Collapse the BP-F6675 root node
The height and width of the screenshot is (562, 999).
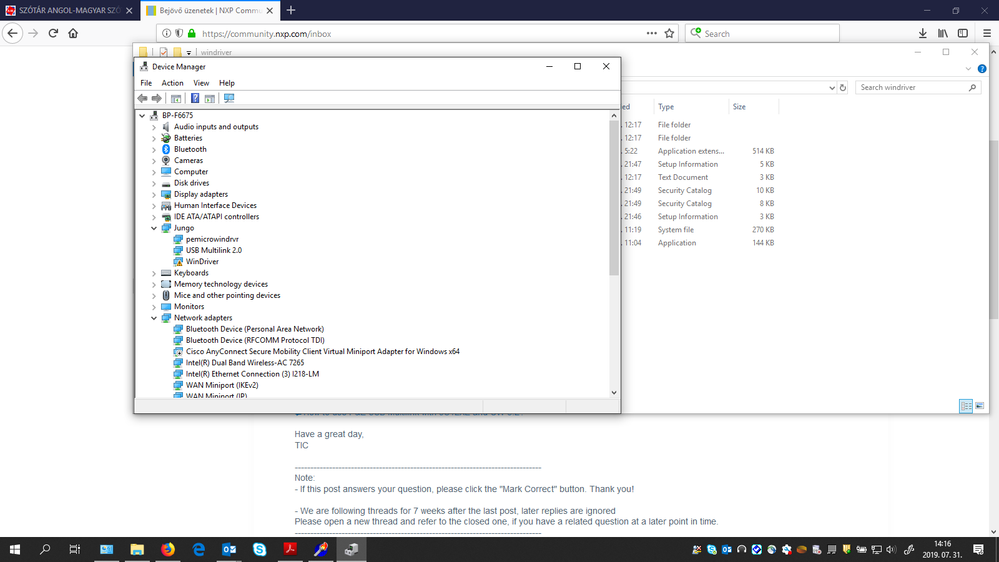[142, 115]
